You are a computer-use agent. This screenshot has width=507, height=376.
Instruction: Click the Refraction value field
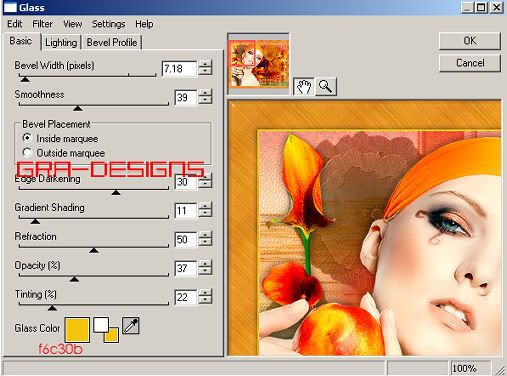[185, 239]
